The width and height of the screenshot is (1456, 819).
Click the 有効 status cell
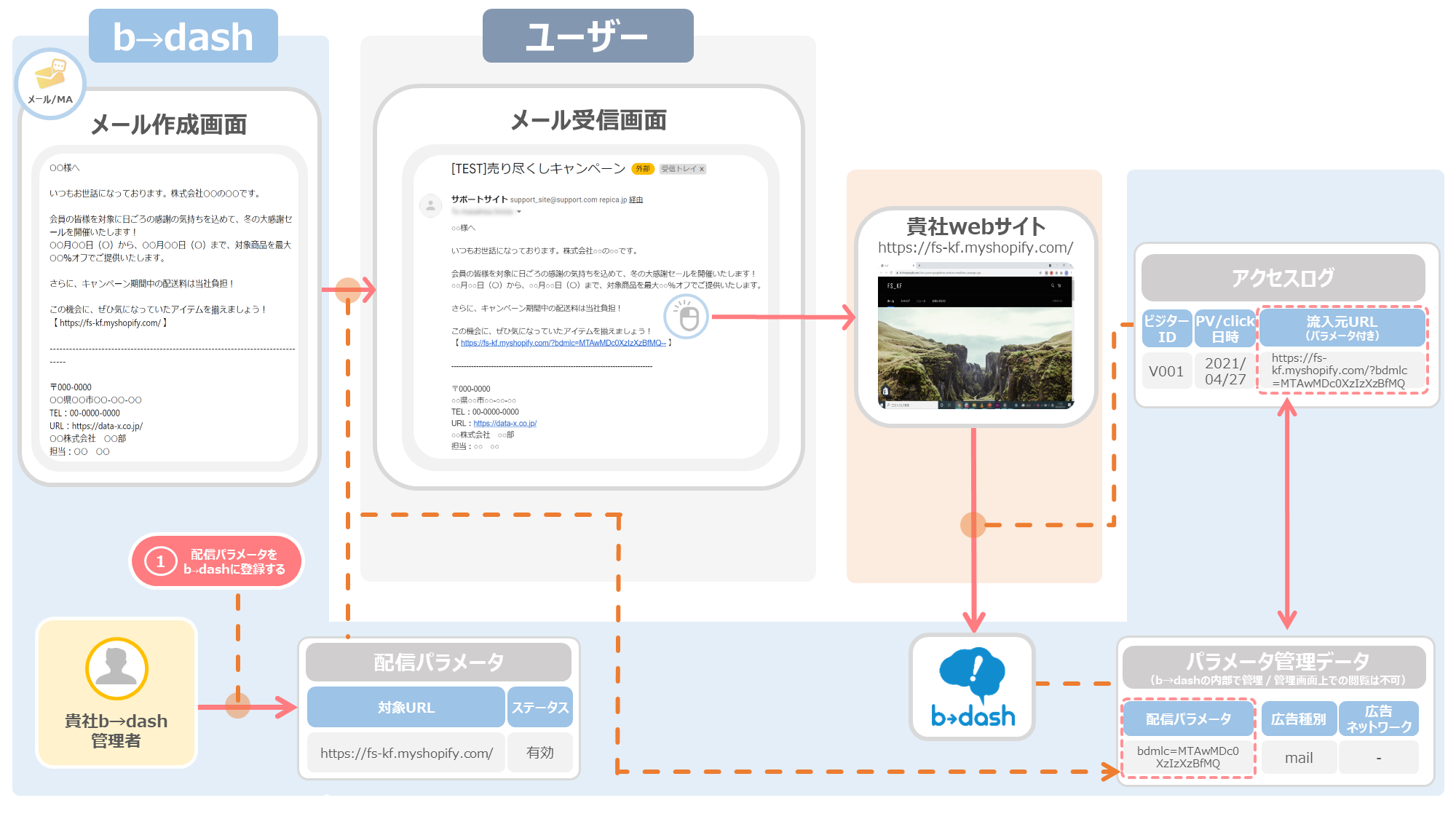(x=539, y=753)
